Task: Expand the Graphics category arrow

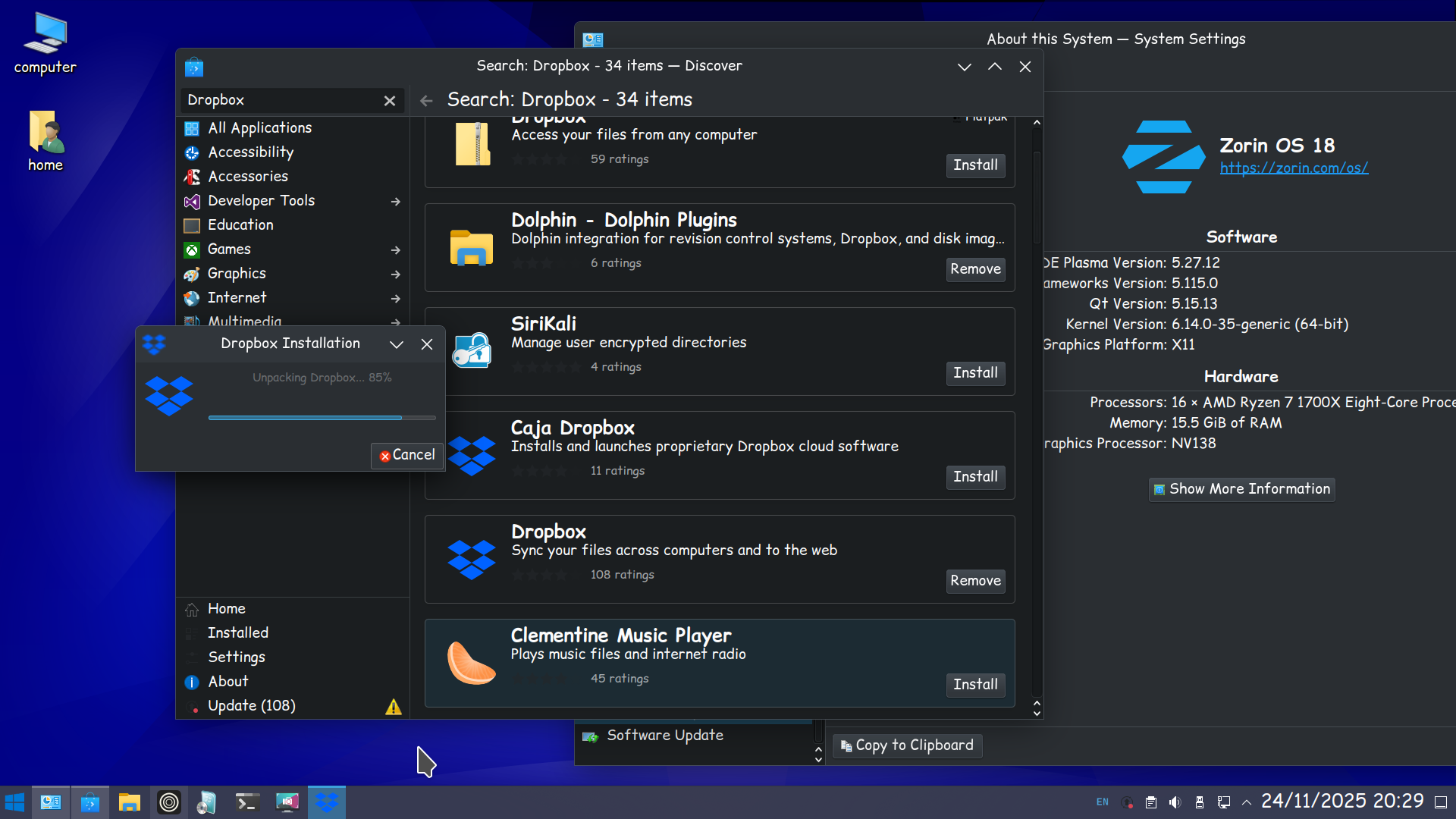Action: tap(395, 274)
